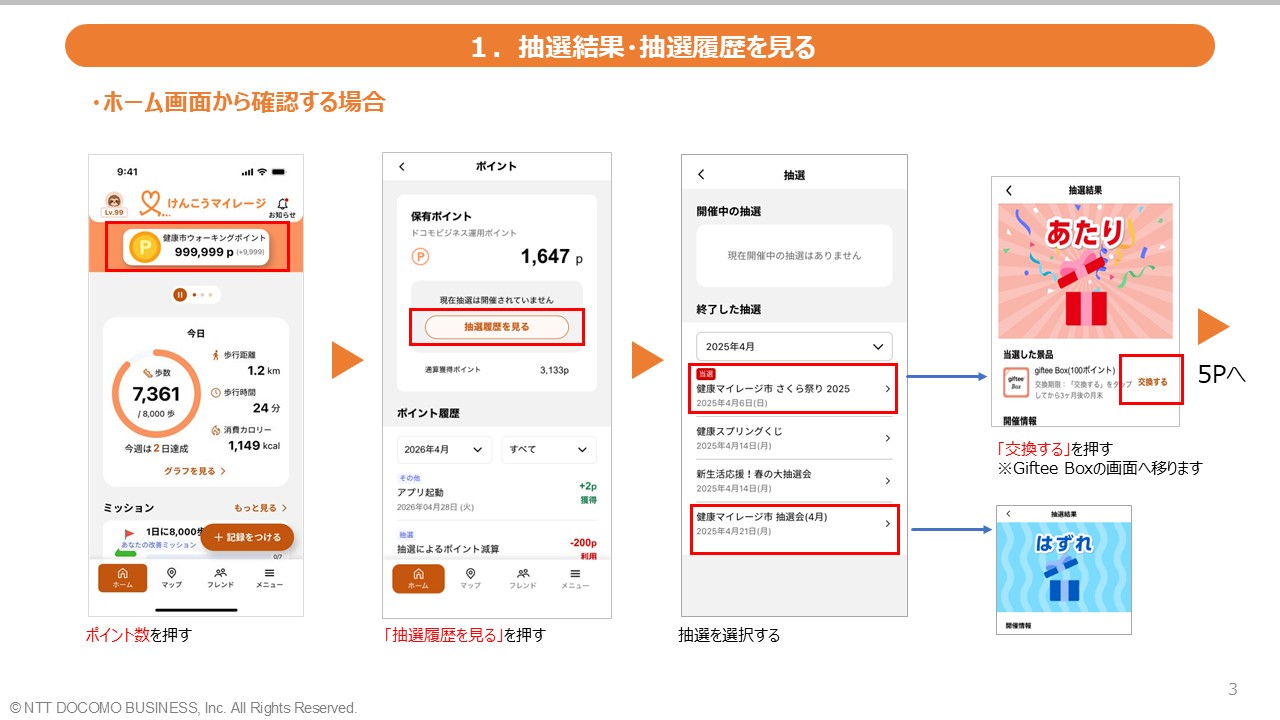This screenshot has width=1280, height=720.
Task: Click the red flag icon on the mission card
Action: click(129, 533)
